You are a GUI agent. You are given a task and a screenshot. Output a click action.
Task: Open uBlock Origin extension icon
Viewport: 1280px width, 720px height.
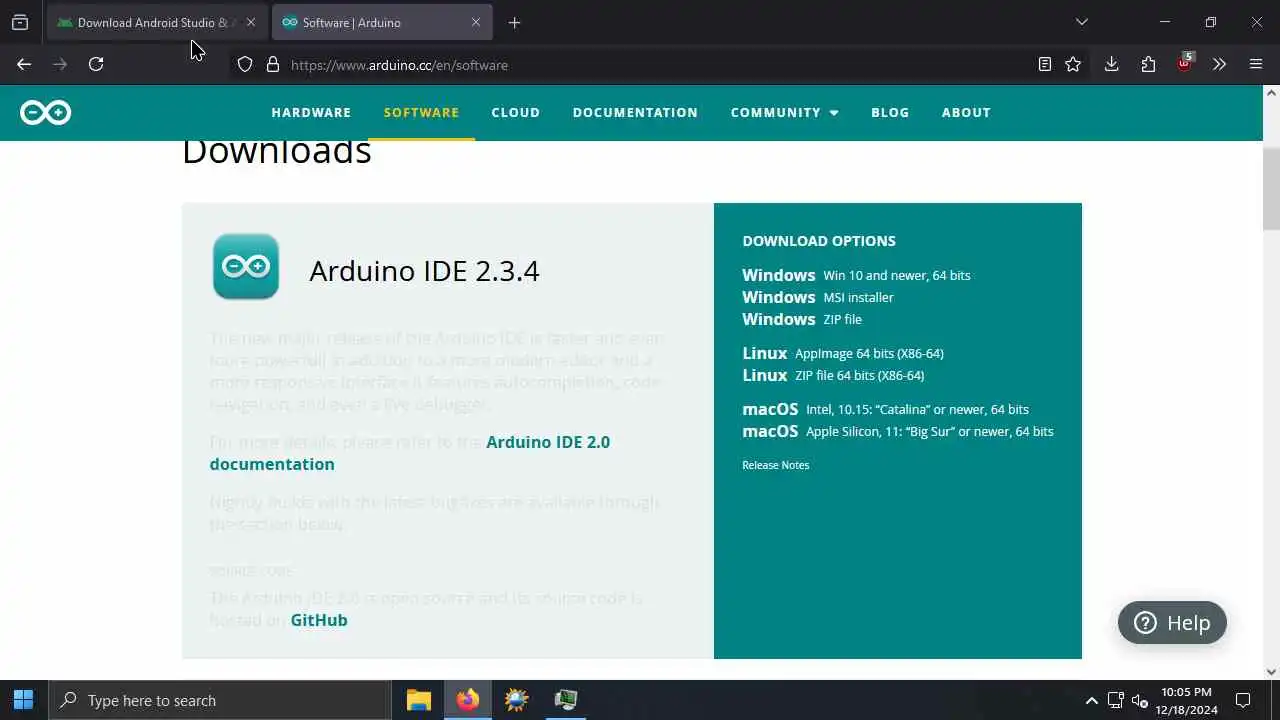pos(1185,62)
